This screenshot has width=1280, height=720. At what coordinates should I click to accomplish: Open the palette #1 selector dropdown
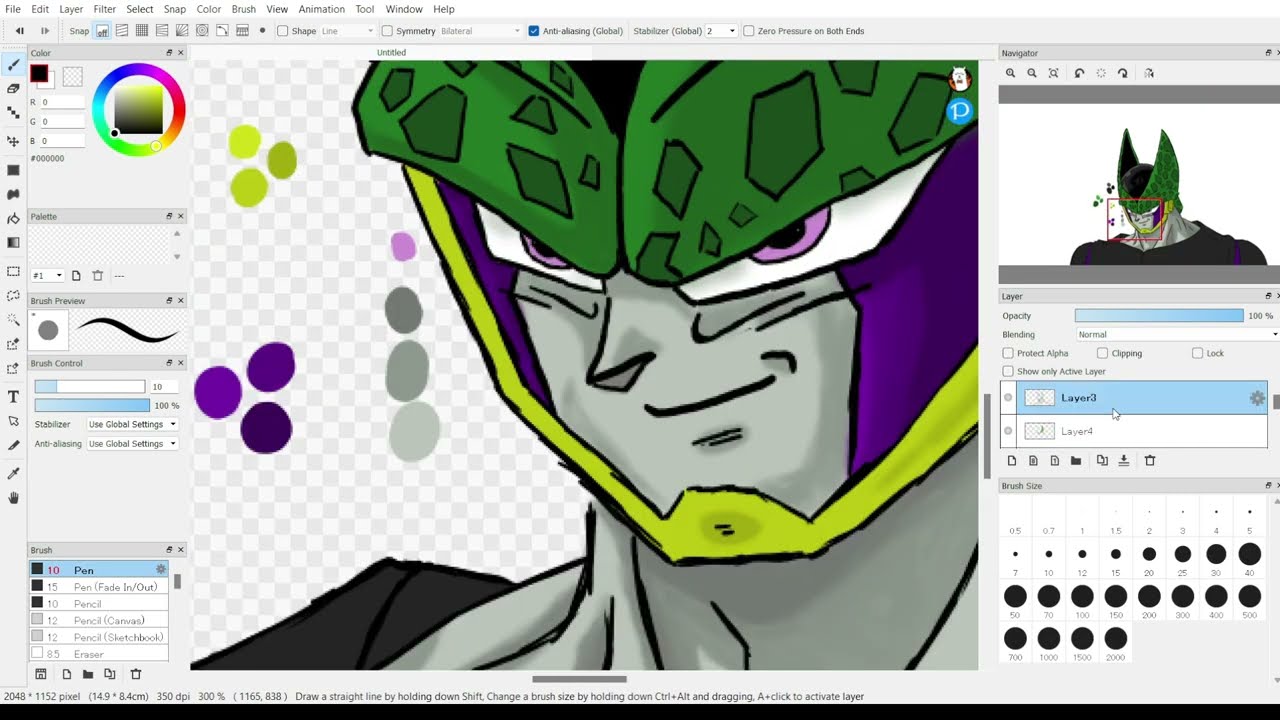47,275
